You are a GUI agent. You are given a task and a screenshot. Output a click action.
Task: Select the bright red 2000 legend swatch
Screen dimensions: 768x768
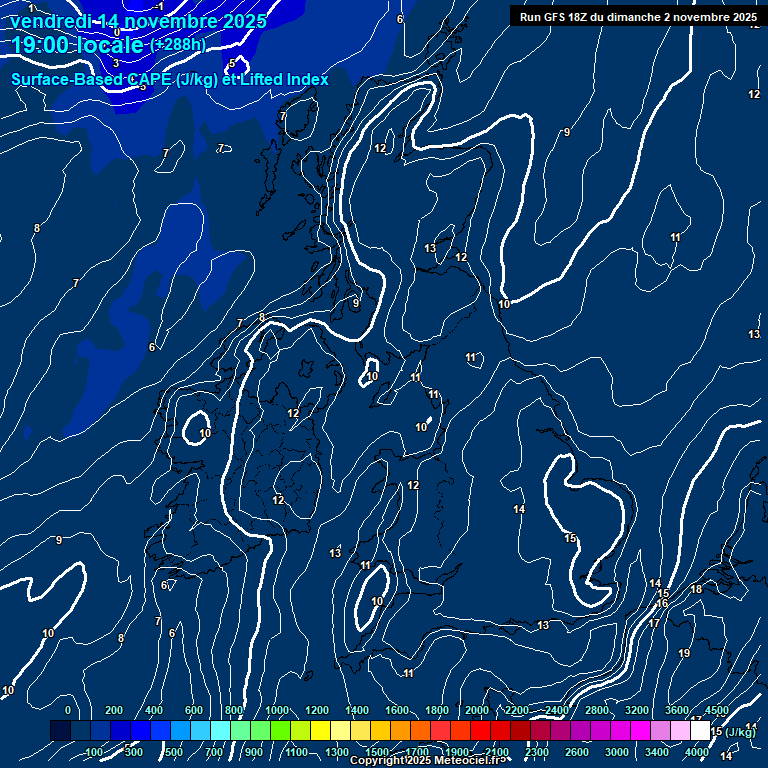480,732
